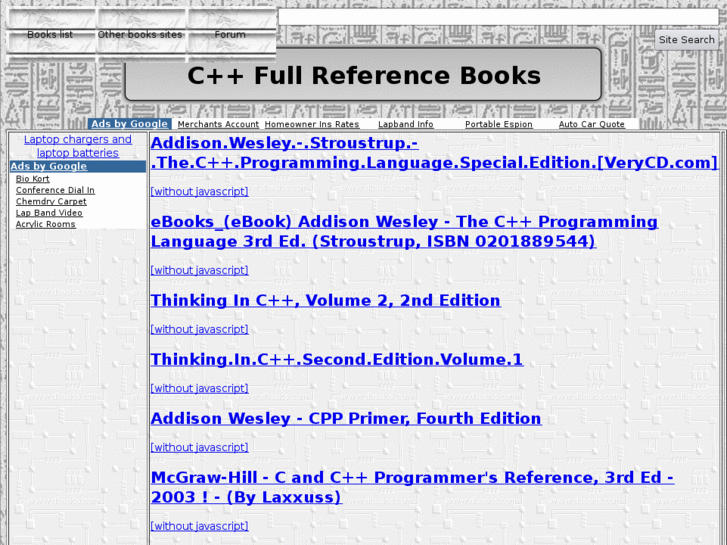Open the Homeowner Ins Rates ad link

[x=312, y=124]
